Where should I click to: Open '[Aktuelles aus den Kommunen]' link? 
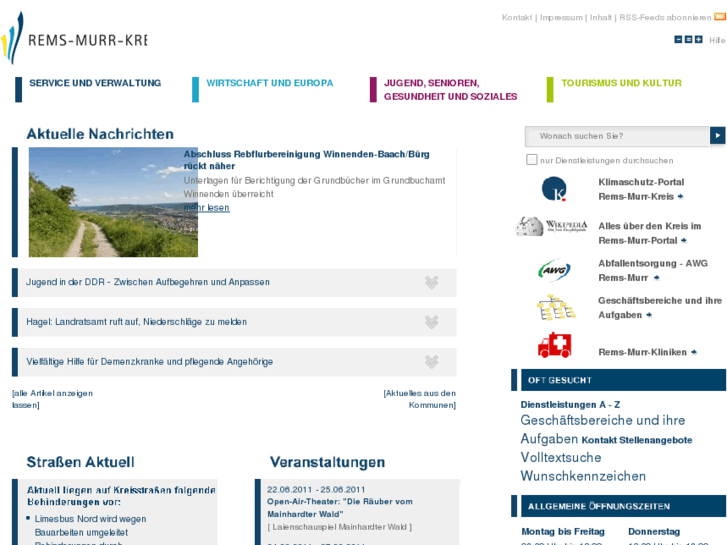(x=420, y=399)
